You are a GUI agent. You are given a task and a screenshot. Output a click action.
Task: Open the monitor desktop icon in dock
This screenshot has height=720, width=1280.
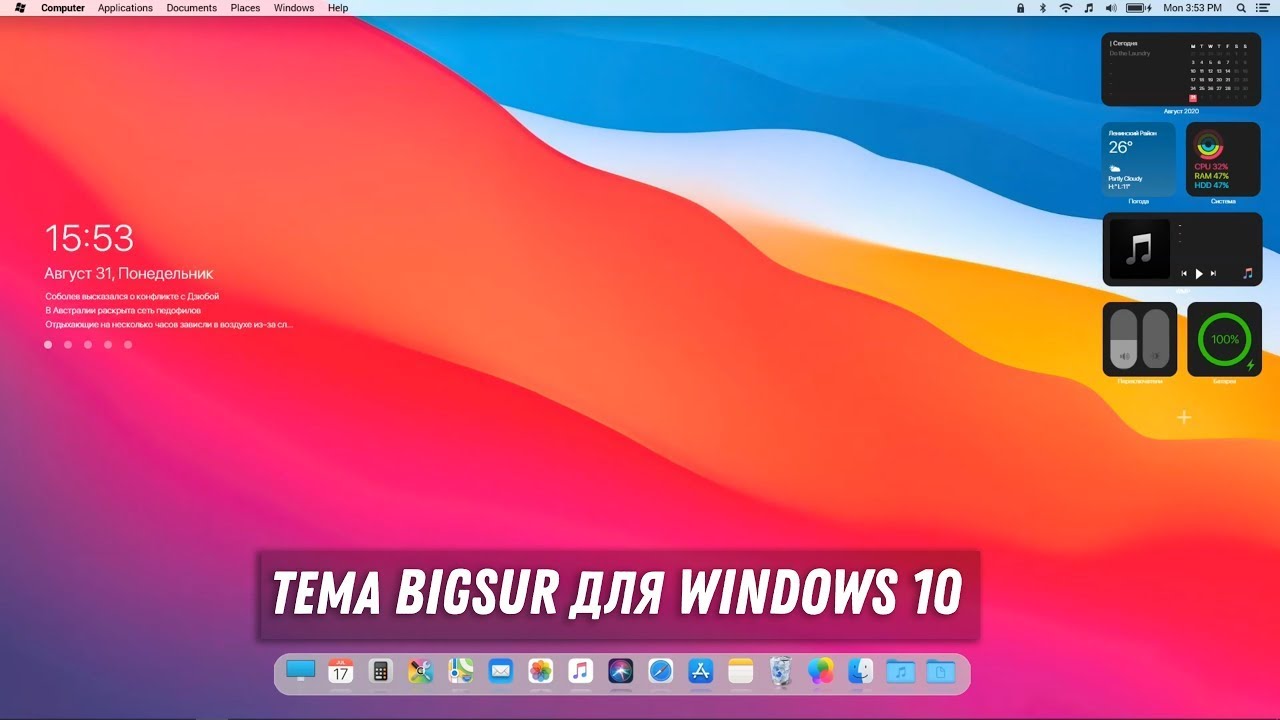pyautogui.click(x=300, y=672)
